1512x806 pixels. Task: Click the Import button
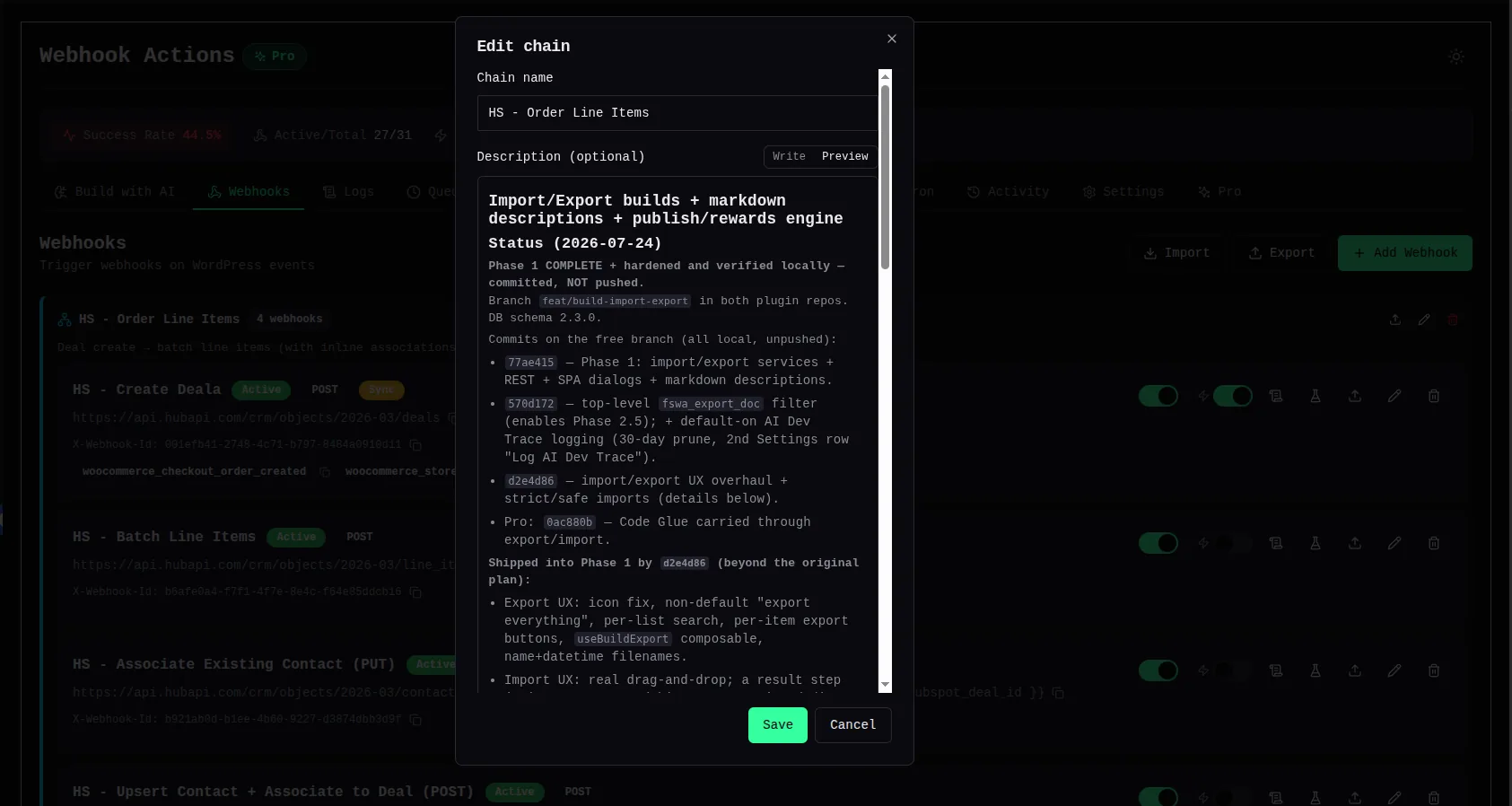[1176, 253]
